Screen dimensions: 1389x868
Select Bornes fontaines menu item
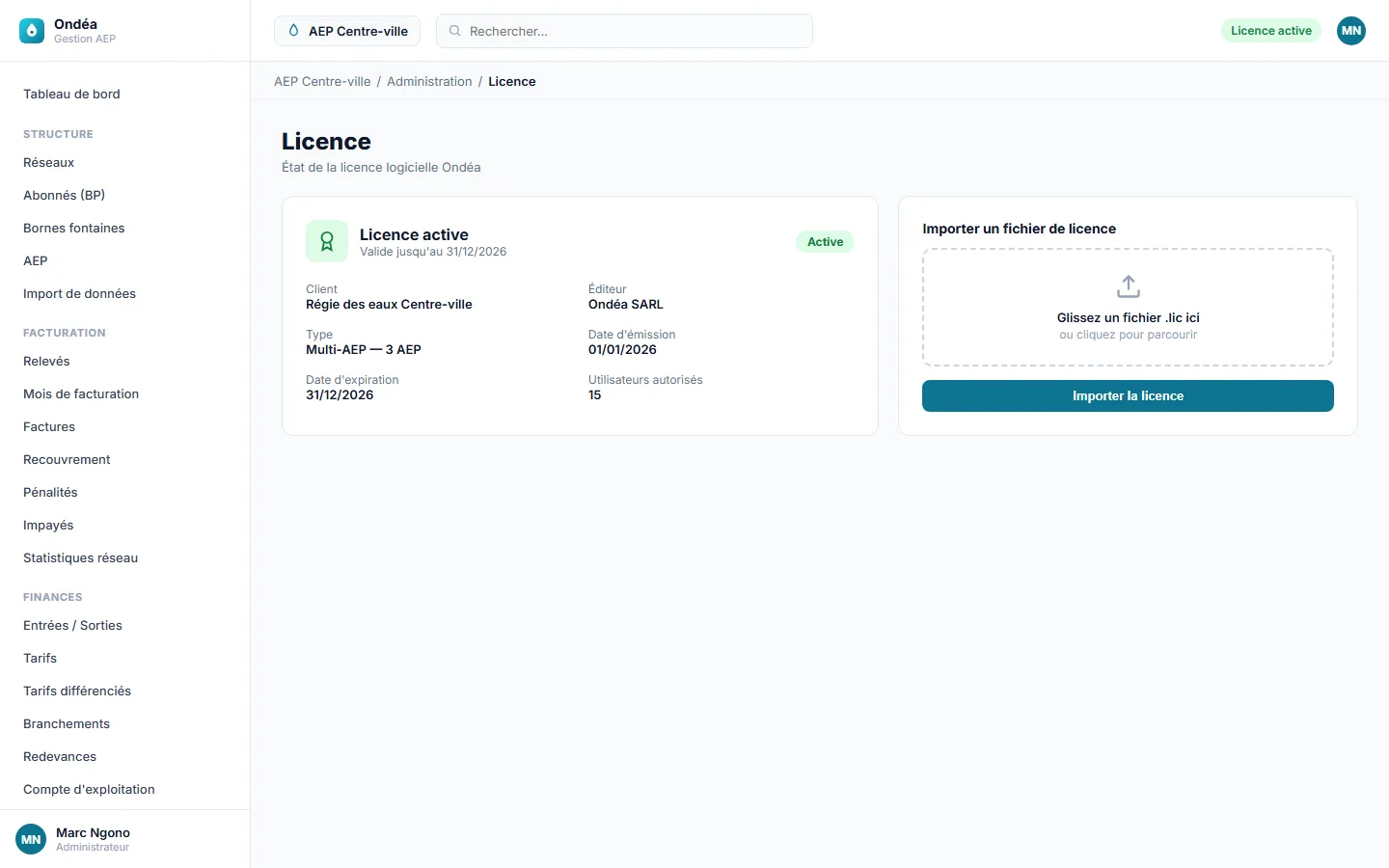[124, 228]
